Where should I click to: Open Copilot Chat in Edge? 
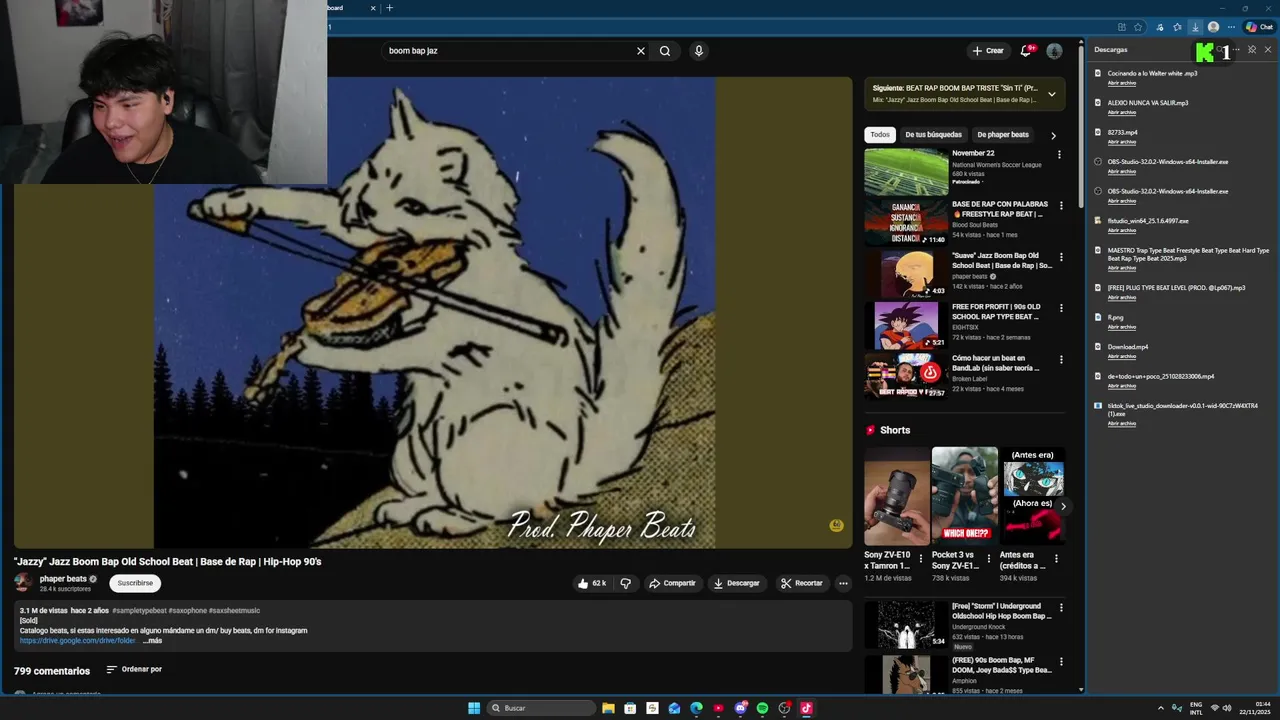click(1259, 27)
